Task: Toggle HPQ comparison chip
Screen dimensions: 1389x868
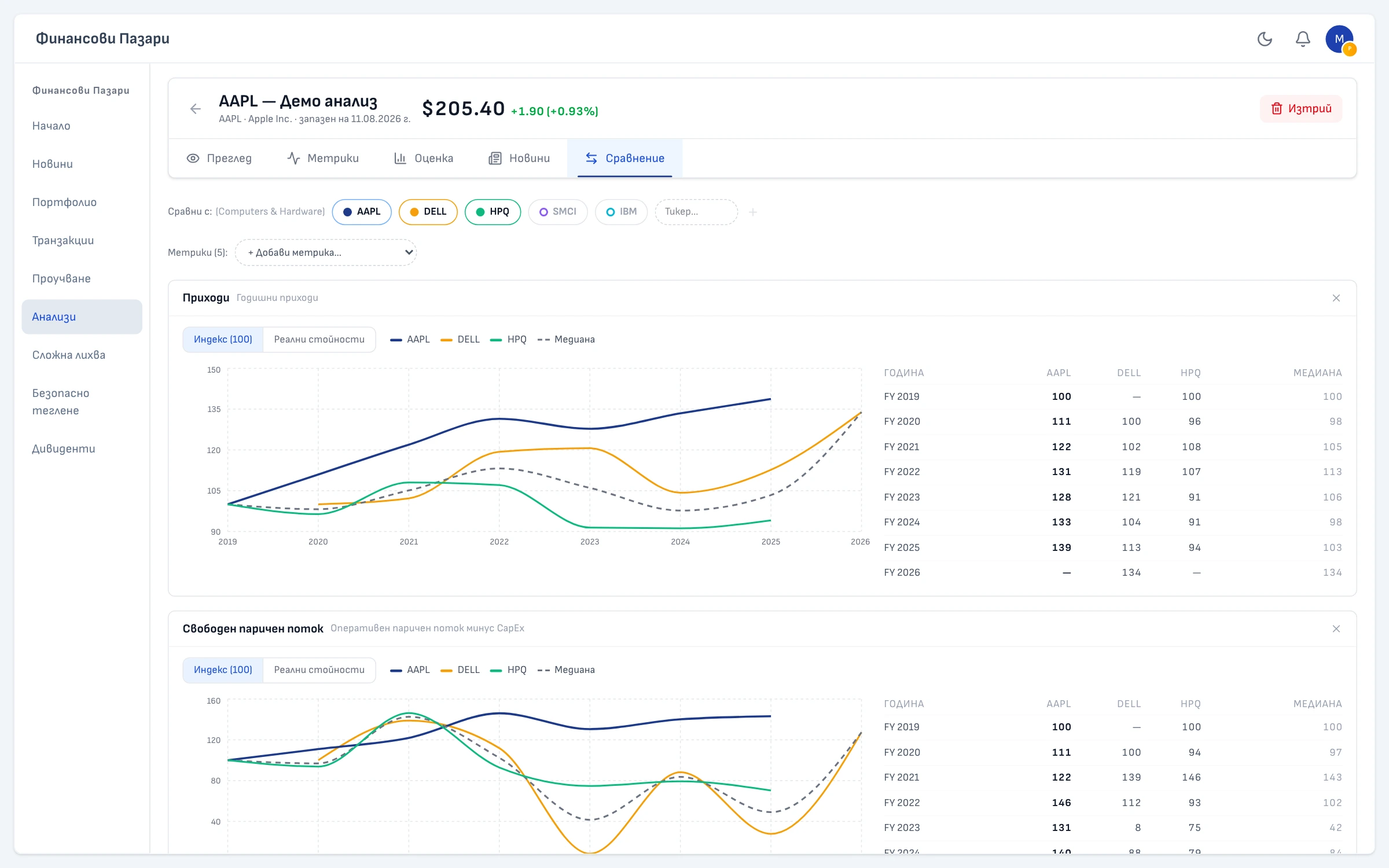Action: (493, 212)
